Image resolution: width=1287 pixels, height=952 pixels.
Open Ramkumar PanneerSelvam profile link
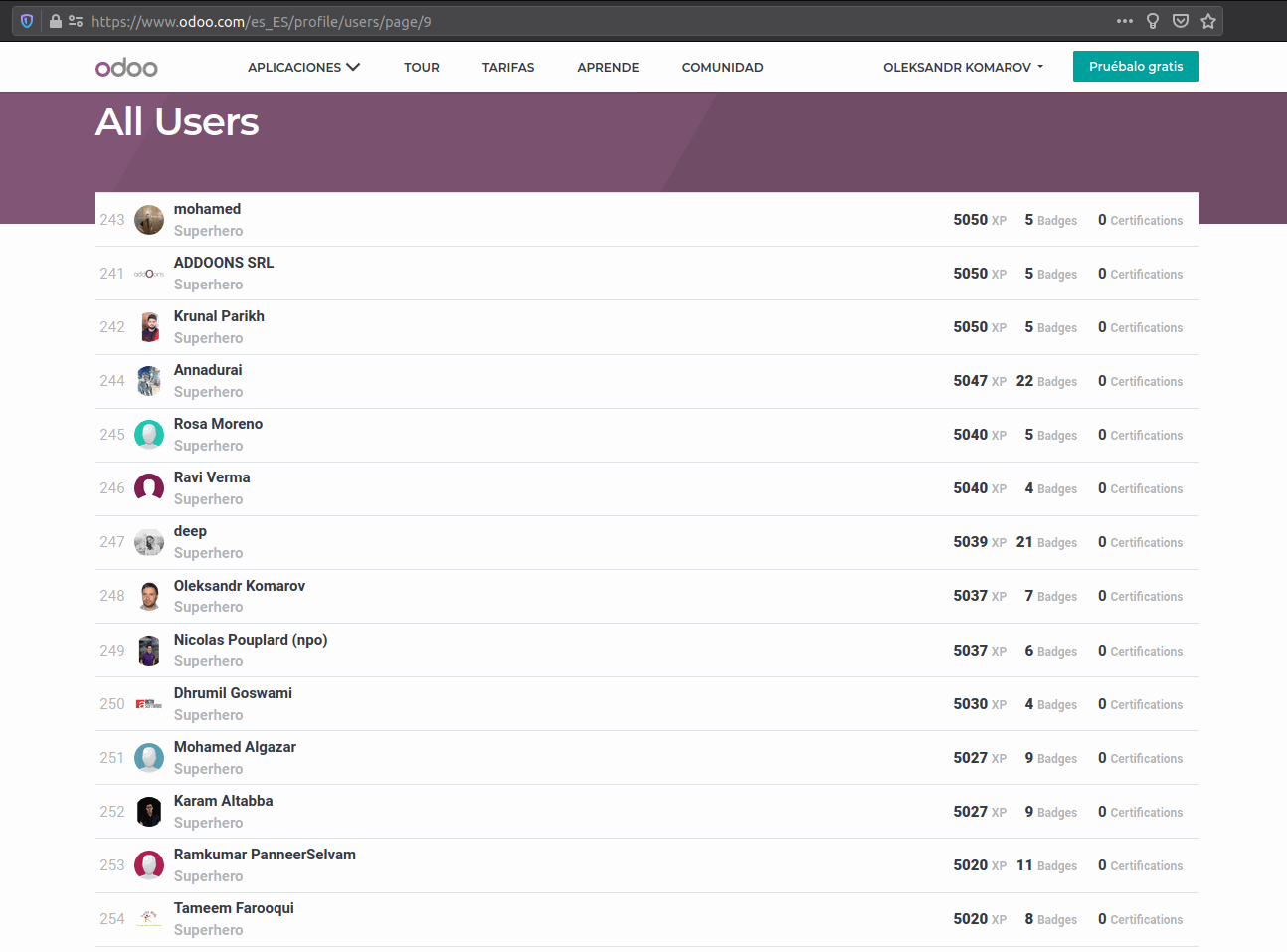(265, 855)
